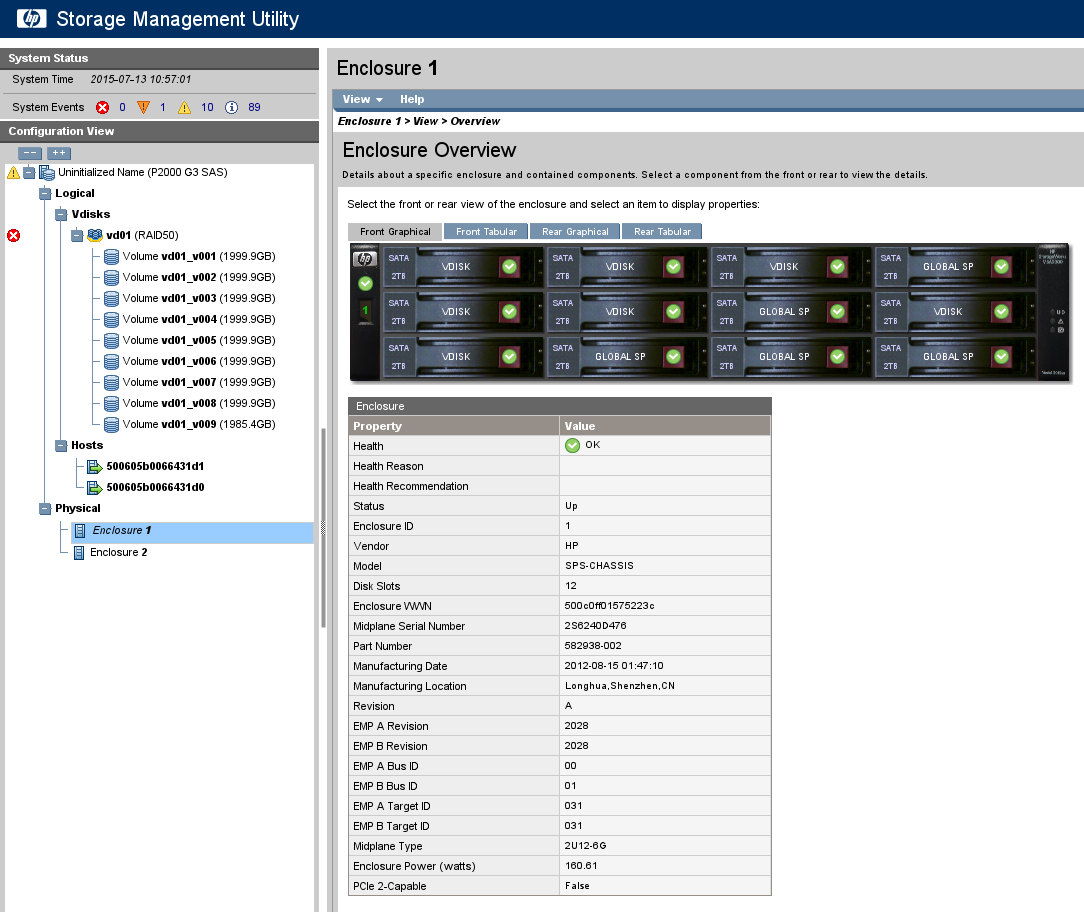Collapse the Hosts tree node

pyautogui.click(x=61, y=445)
